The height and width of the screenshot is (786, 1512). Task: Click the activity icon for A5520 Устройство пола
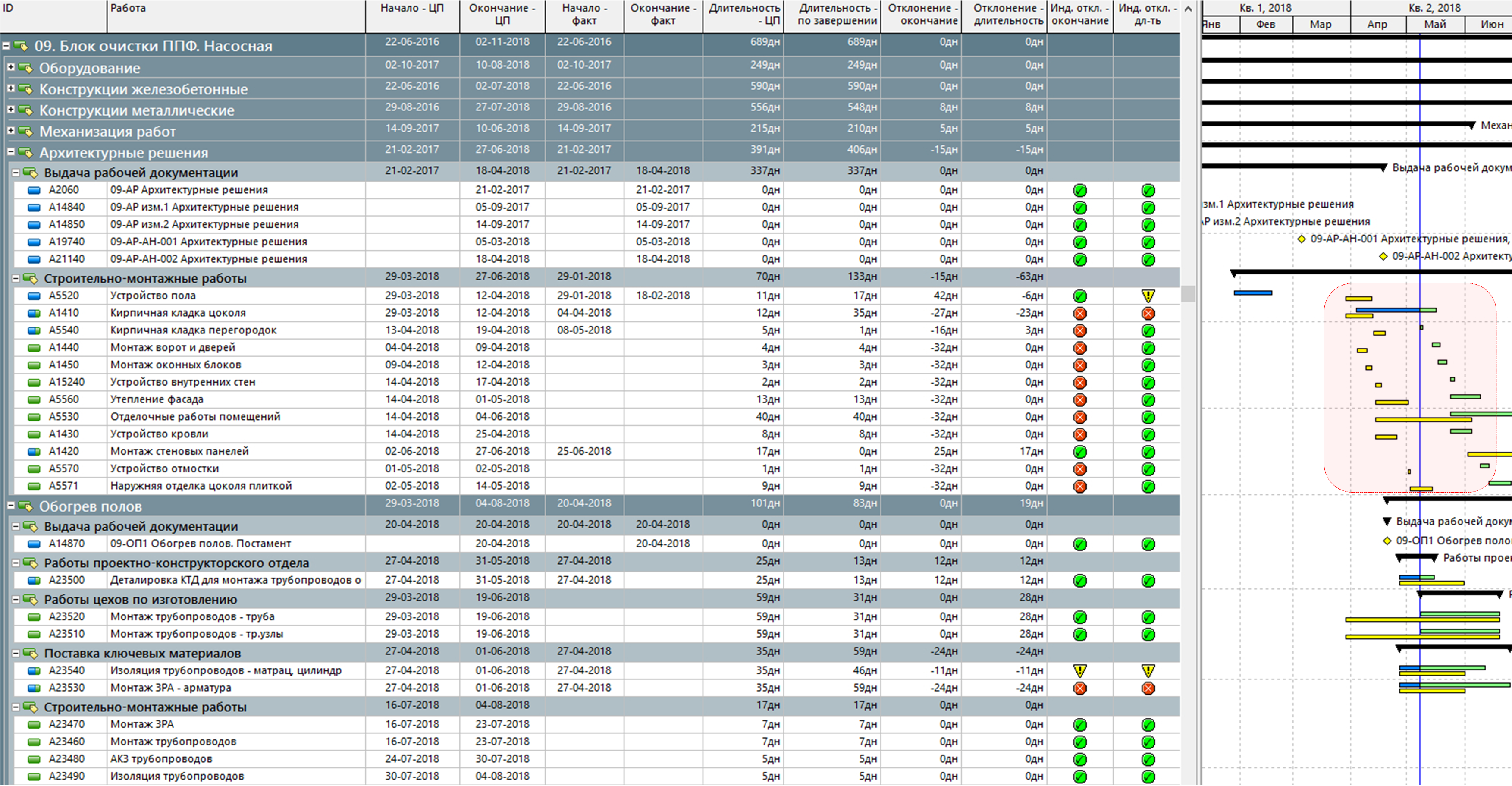click(x=34, y=296)
